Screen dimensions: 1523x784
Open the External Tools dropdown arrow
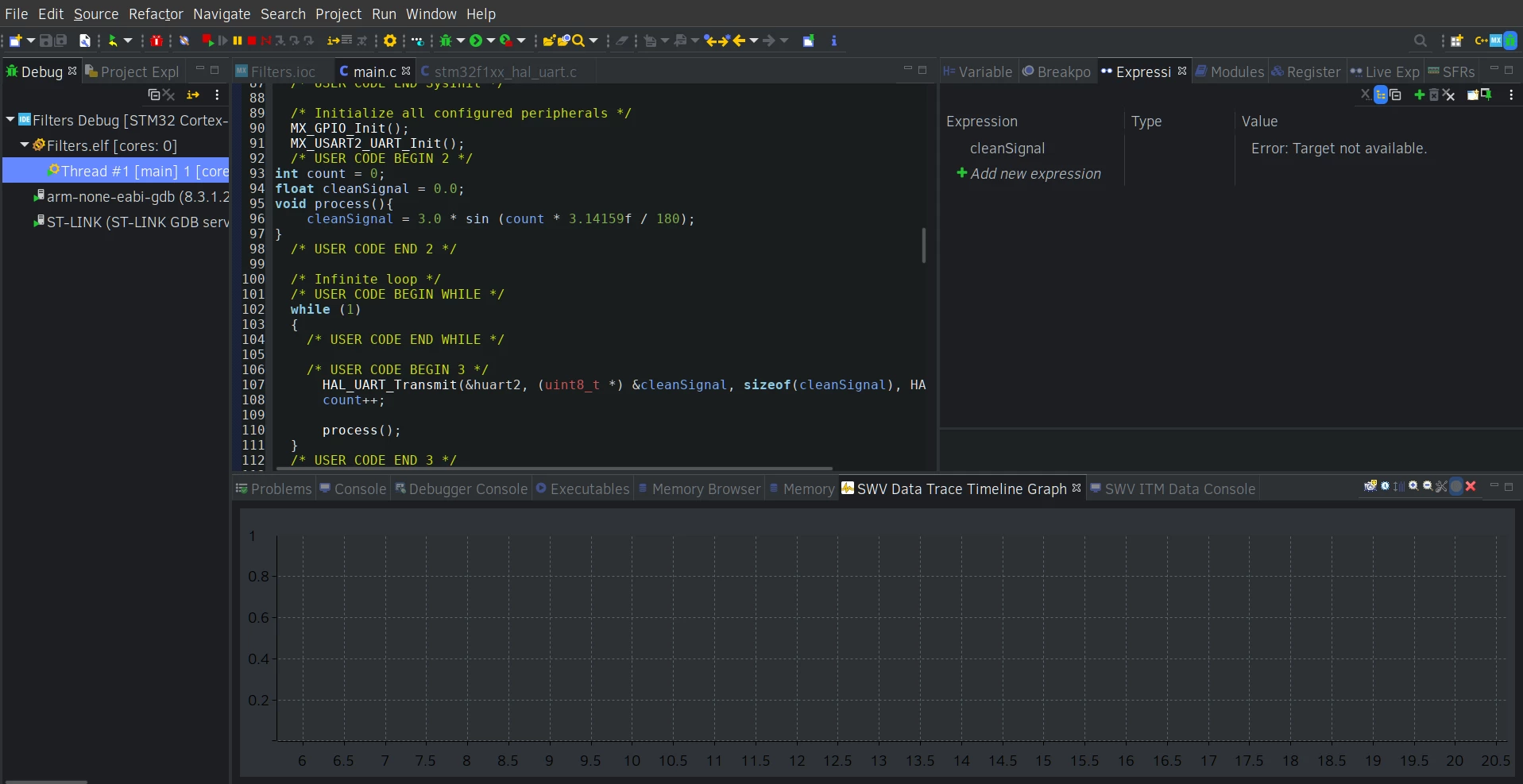click(x=521, y=41)
